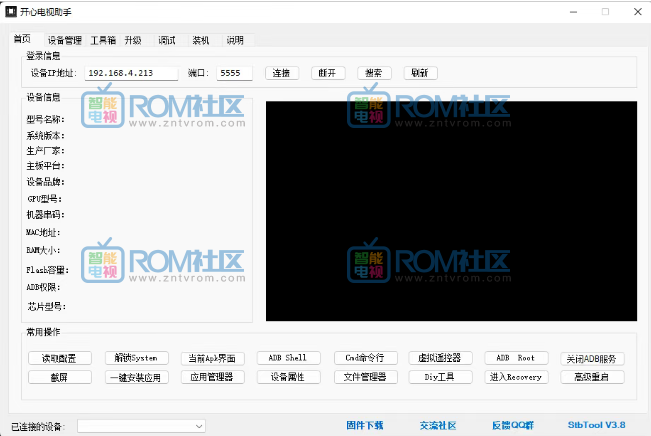Open the 虚拟遥控器 virtual remote
Image resolution: width=651 pixels, height=436 pixels.
coord(441,358)
